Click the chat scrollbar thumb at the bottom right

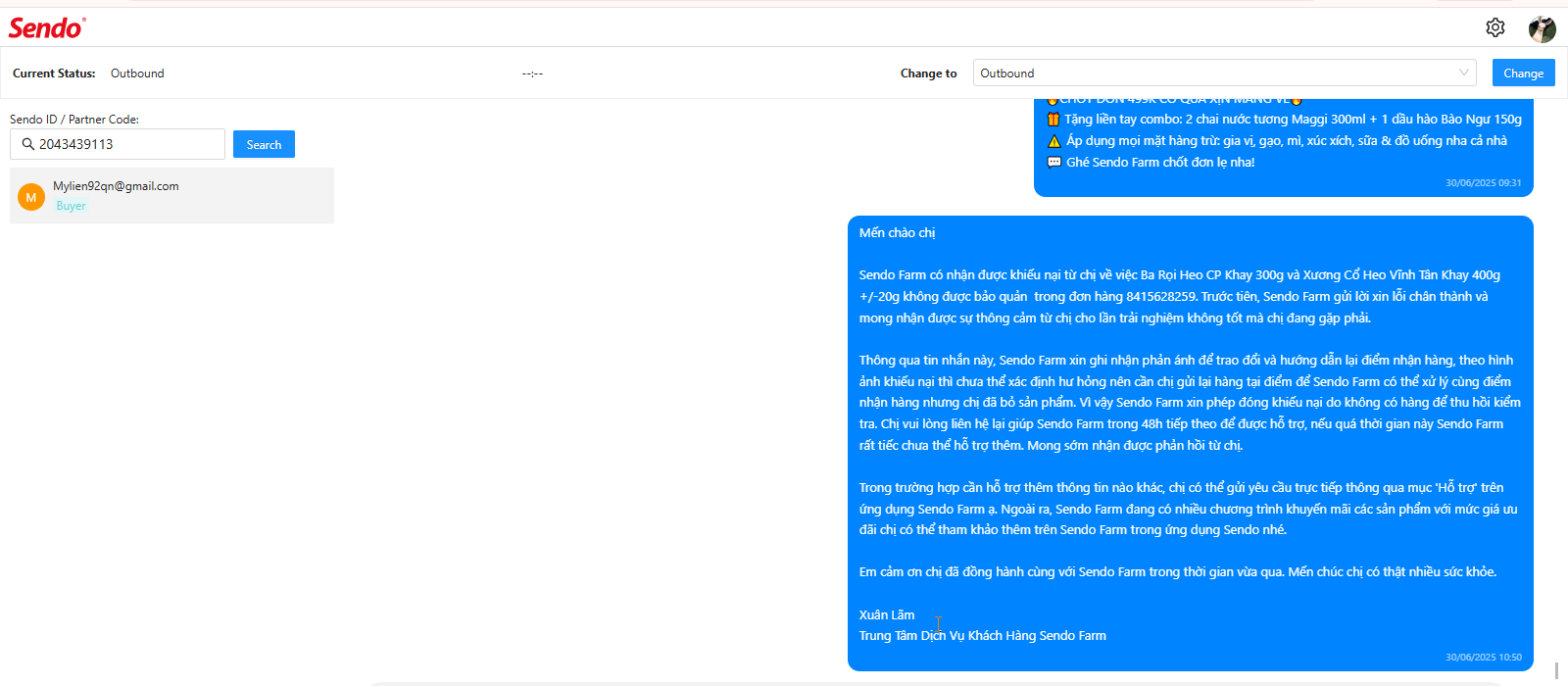click(1556, 671)
